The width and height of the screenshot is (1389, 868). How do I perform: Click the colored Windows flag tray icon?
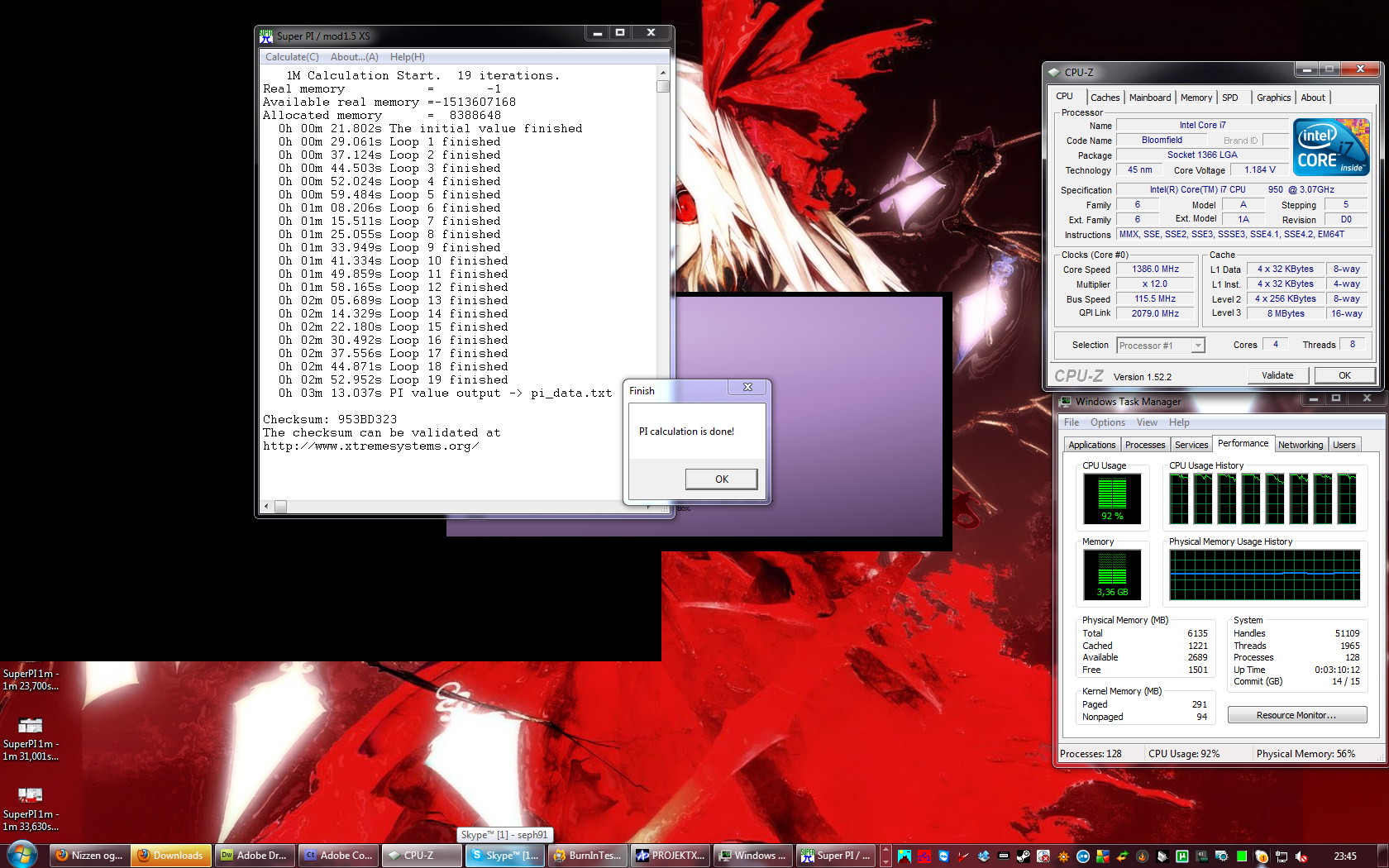click(1103, 856)
